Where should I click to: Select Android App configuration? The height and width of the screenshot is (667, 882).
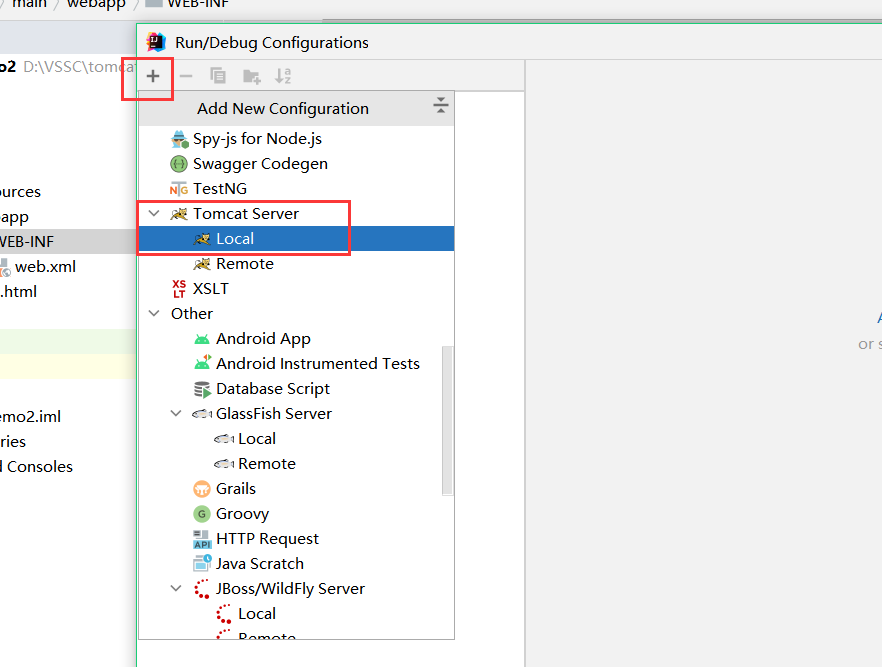click(x=296, y=339)
